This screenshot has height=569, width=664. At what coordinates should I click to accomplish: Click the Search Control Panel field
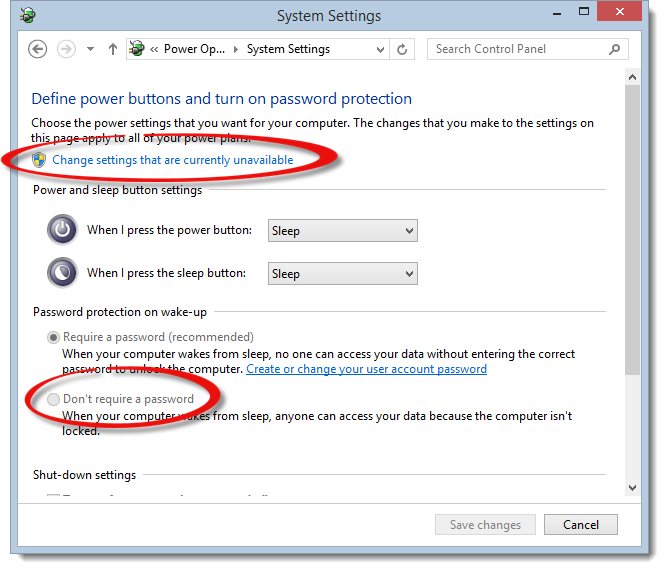point(528,49)
